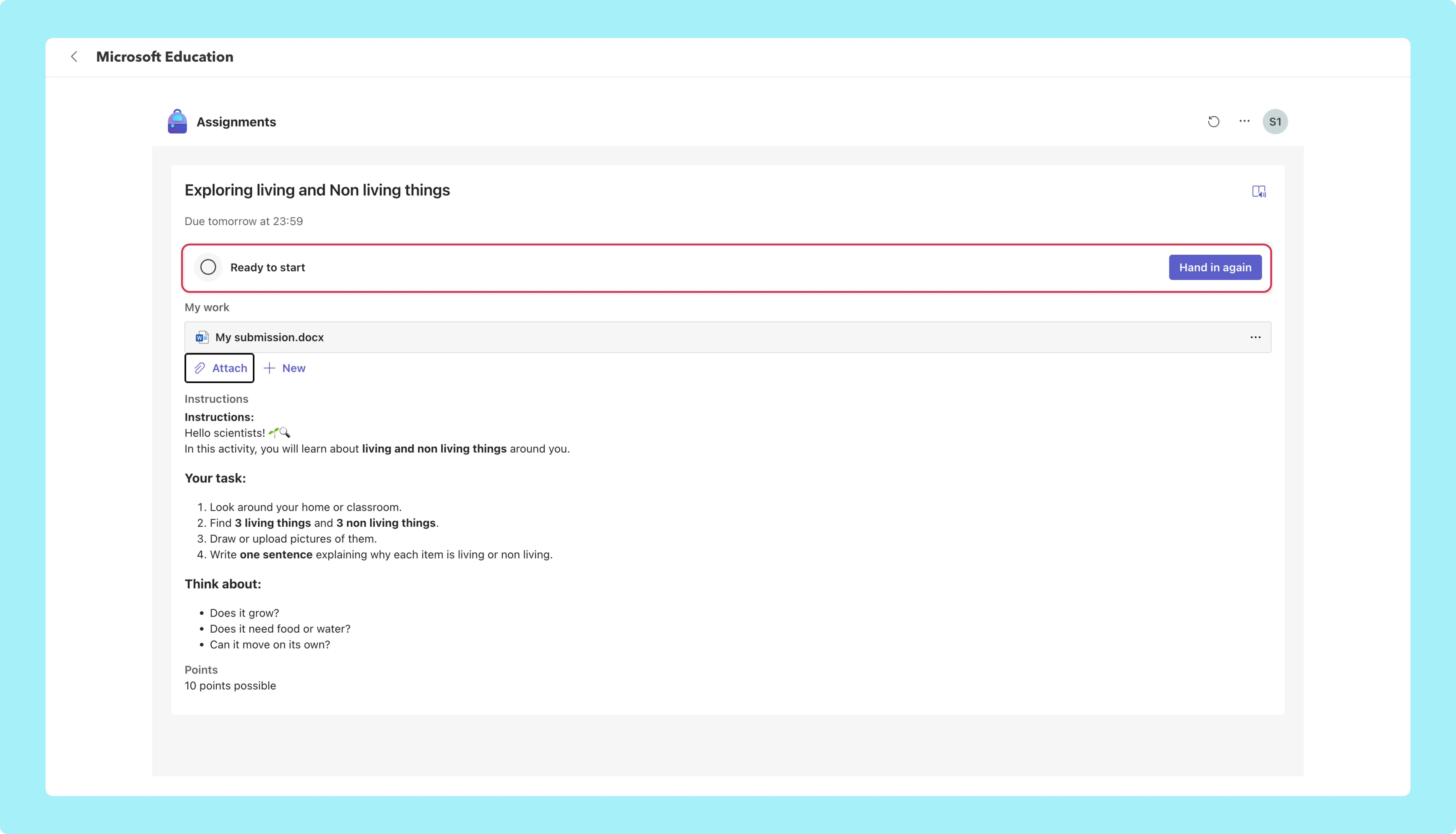Click the Microsoft Education title

click(x=164, y=57)
